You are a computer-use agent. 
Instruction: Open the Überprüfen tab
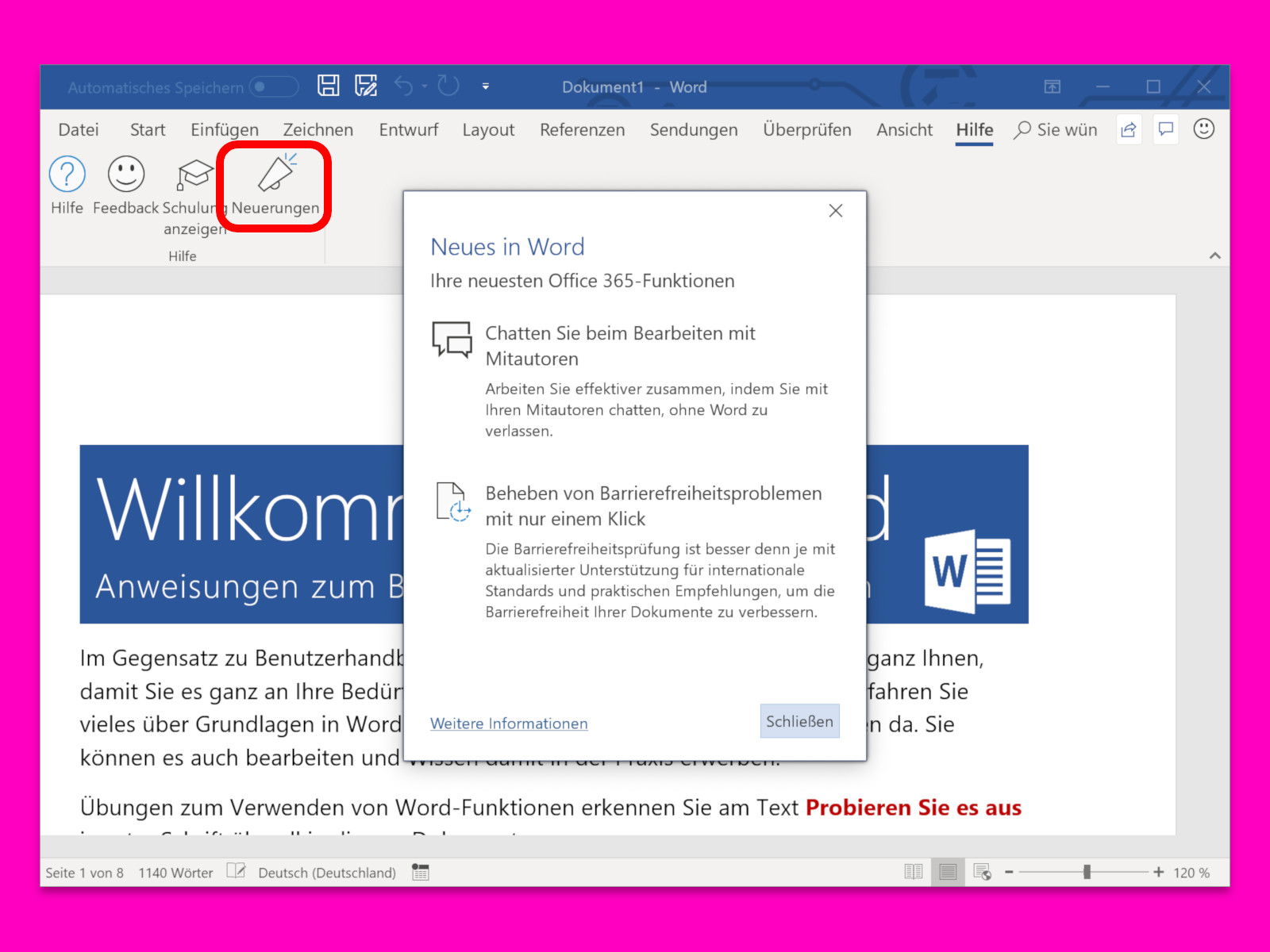click(x=807, y=129)
